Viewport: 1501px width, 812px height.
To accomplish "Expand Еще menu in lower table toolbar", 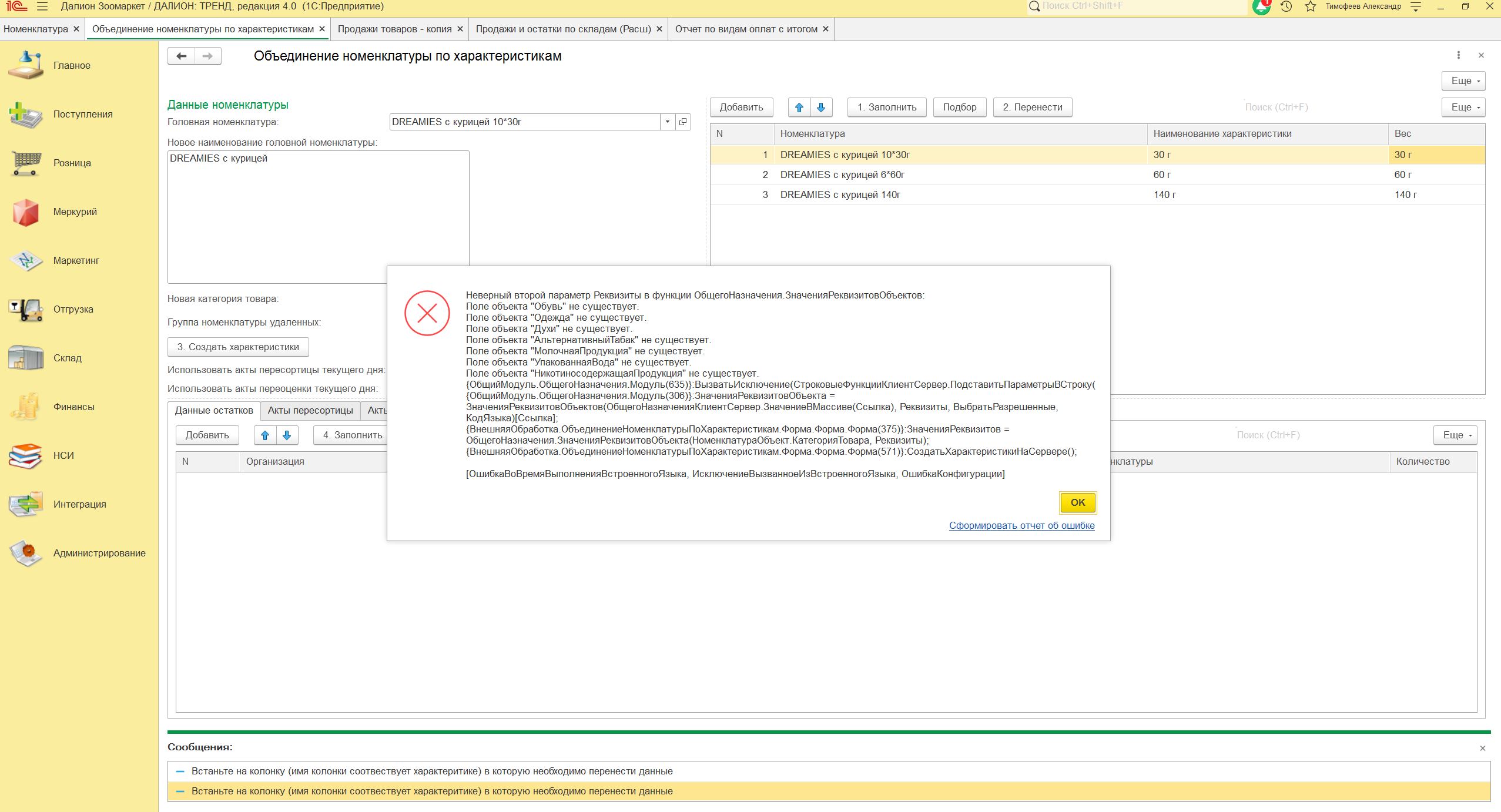I will tap(1455, 435).
